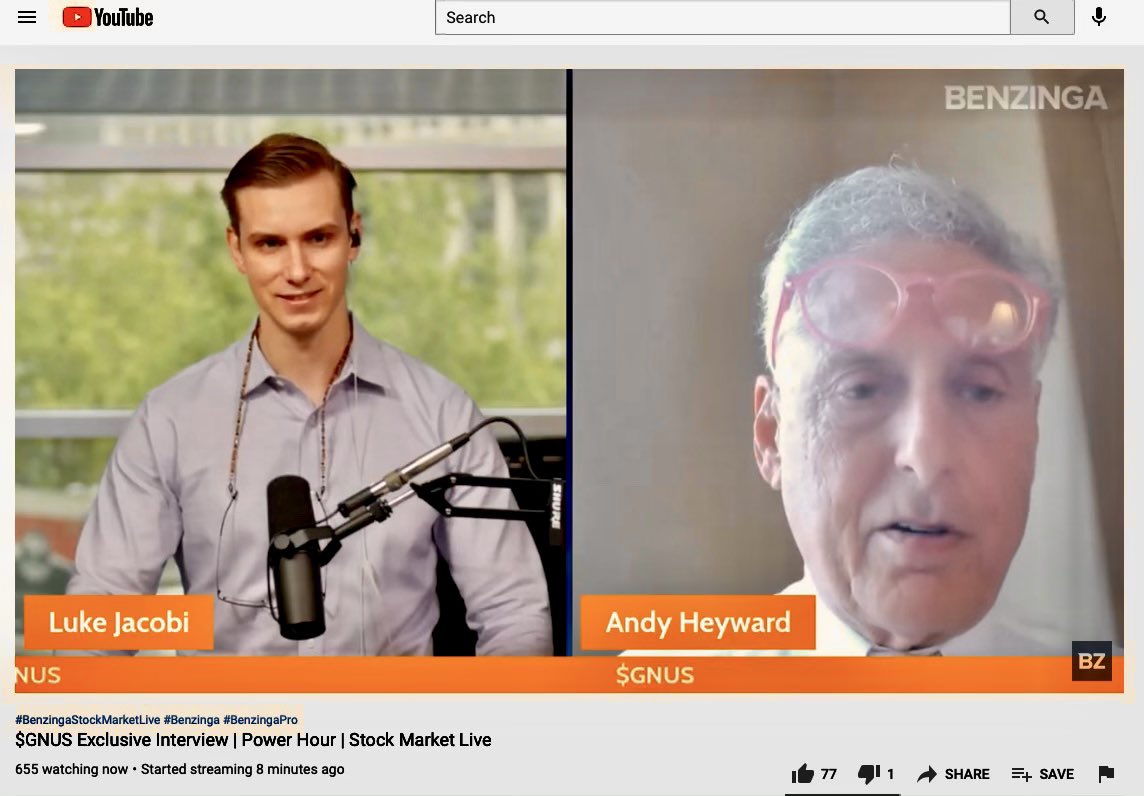Open the #BenzingaPro hashtag link
Image resolution: width=1144 pixels, height=796 pixels.
pos(260,719)
